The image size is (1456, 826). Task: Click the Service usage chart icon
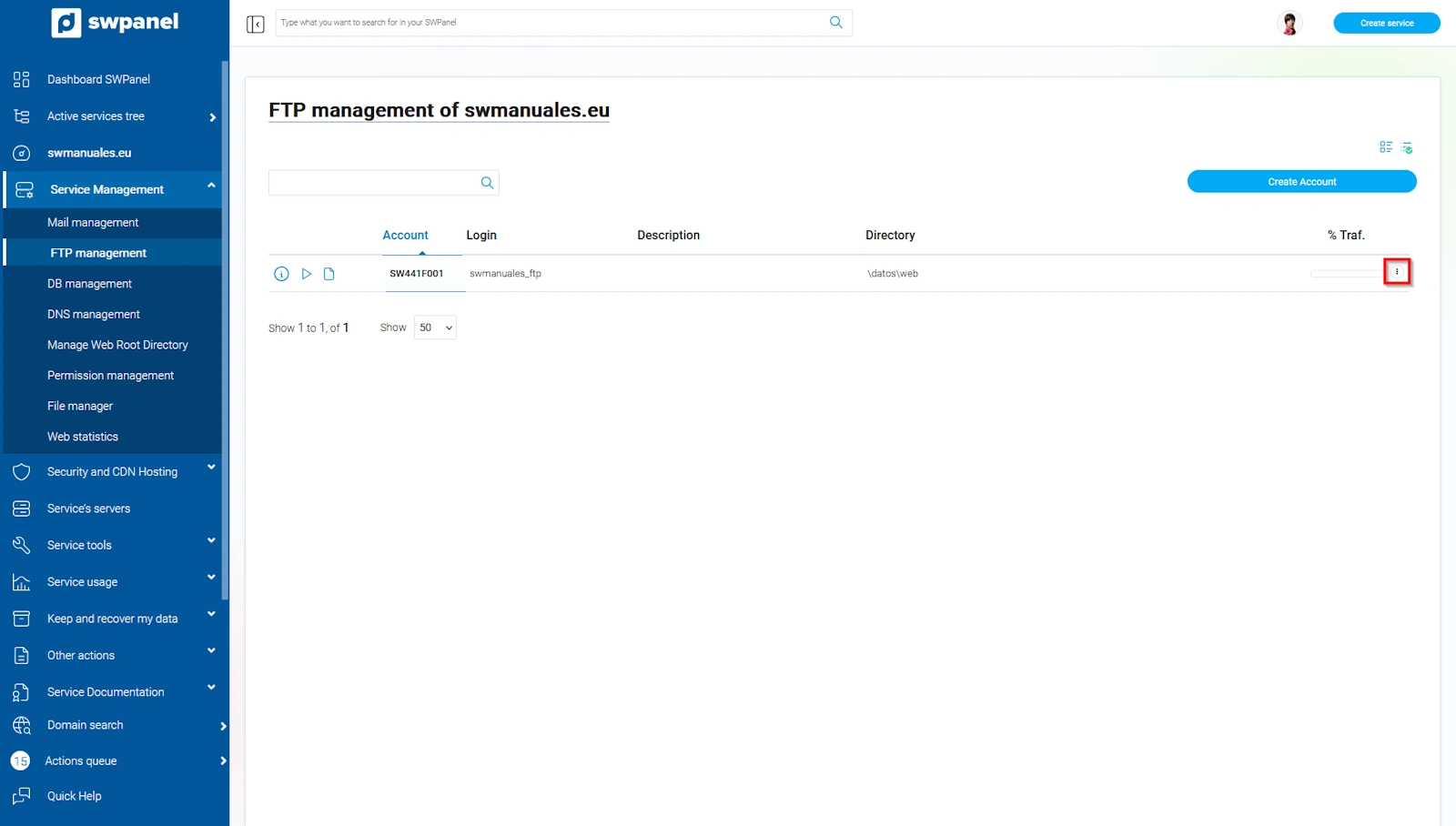point(22,582)
